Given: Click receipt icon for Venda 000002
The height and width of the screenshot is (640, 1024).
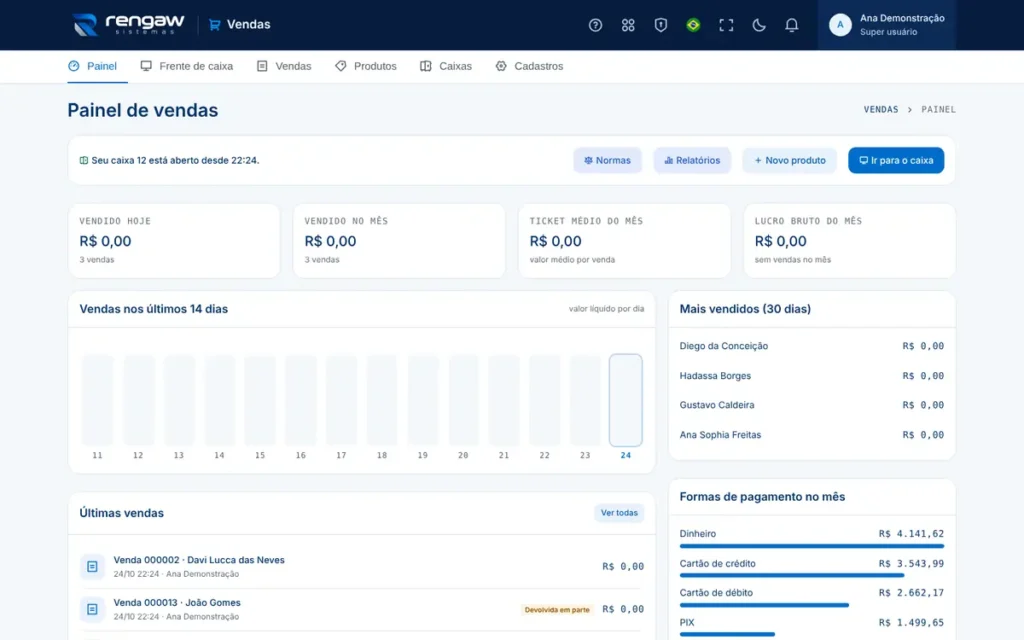Looking at the screenshot, I should (x=92, y=566).
